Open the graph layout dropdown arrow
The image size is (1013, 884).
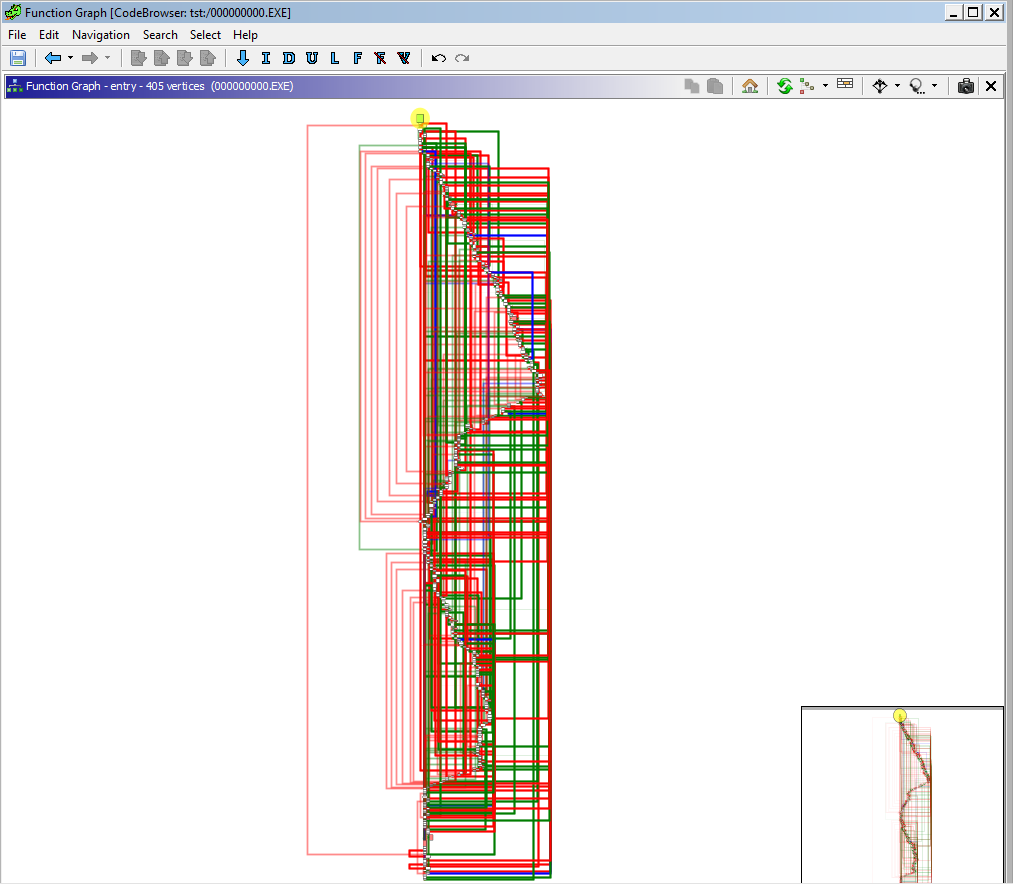[825, 86]
